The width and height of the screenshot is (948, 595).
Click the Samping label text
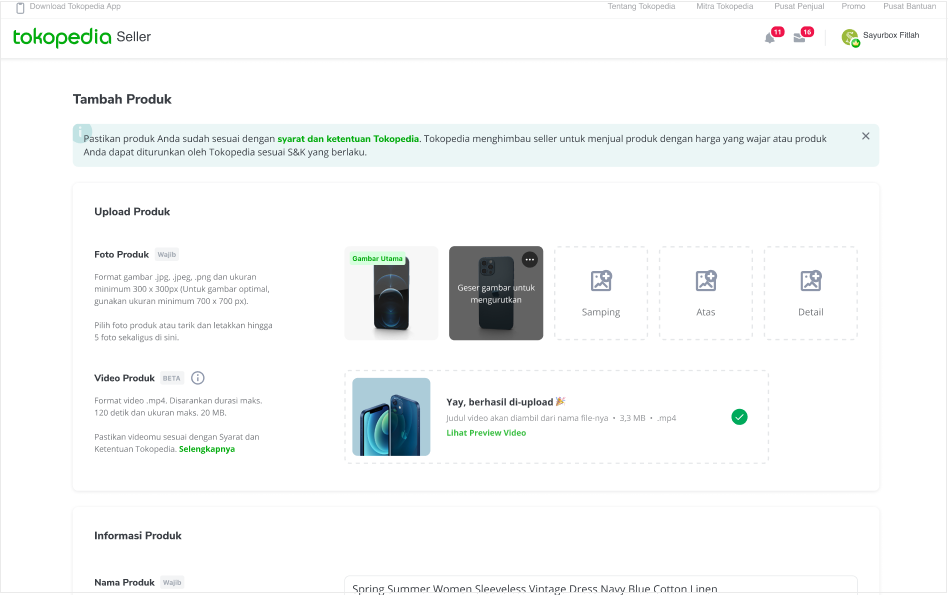[601, 312]
